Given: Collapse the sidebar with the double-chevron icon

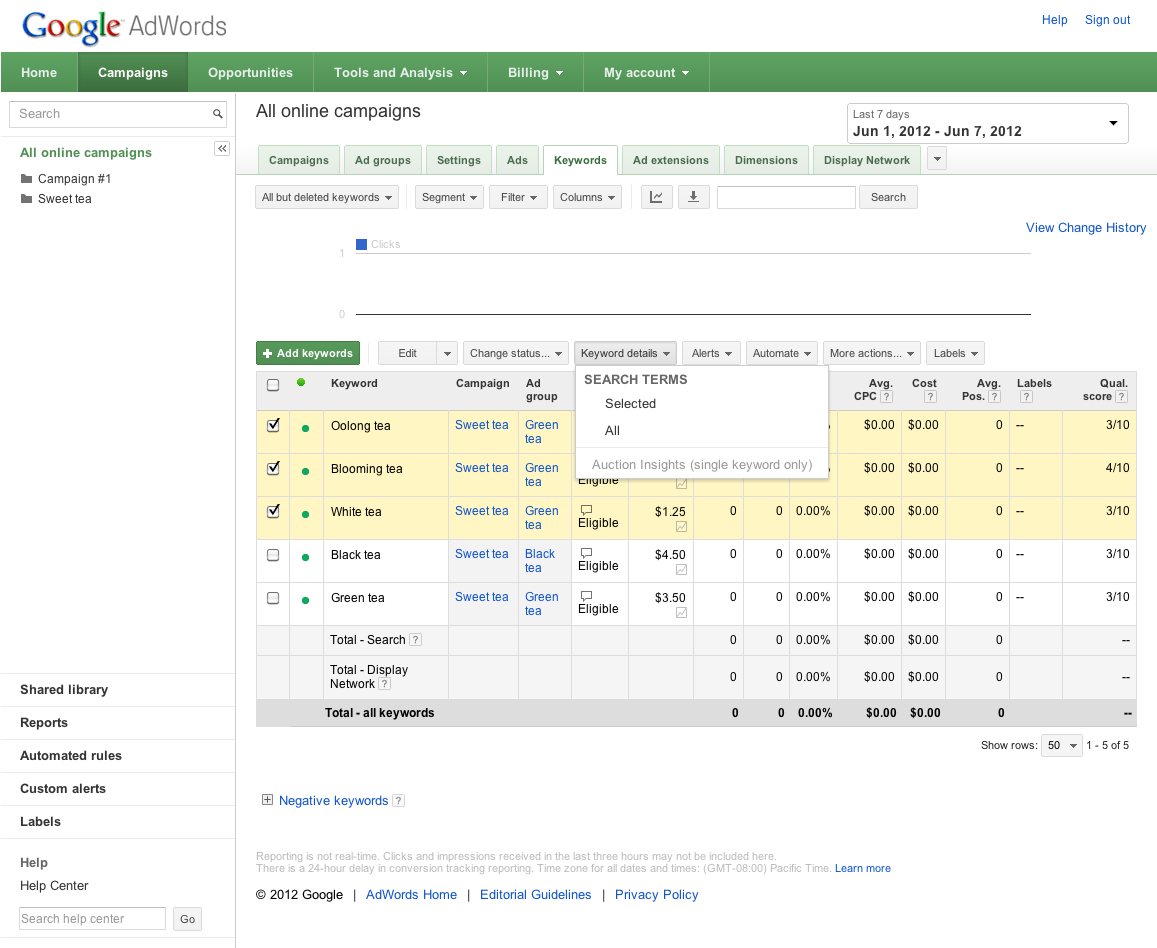Looking at the screenshot, I should (221, 149).
